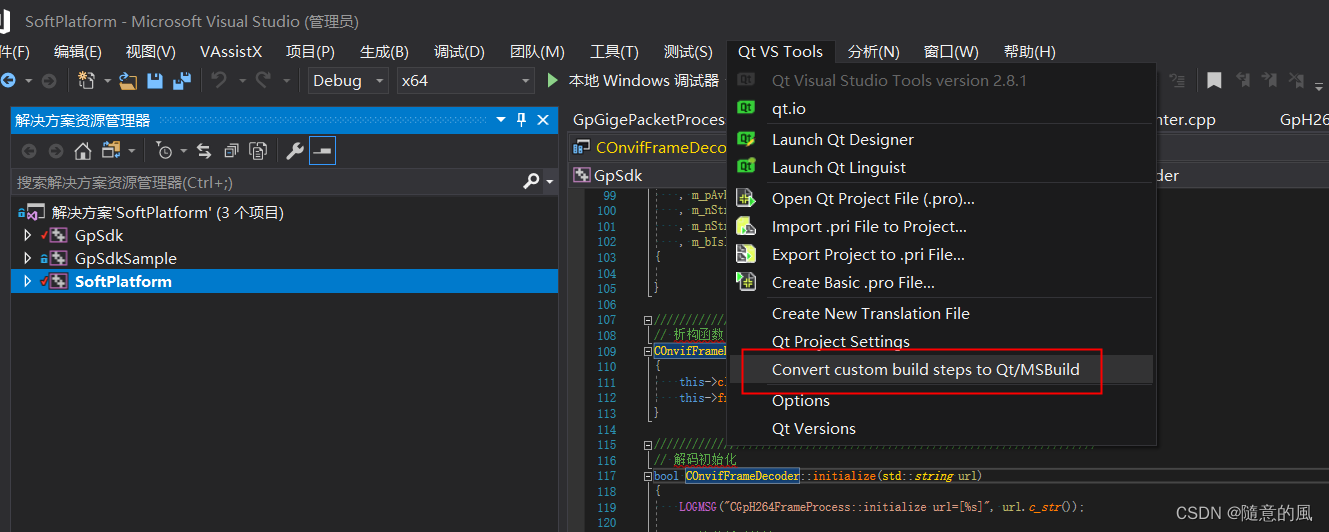
Task: Go to Home in Solution Explorer toolbar
Action: tap(83, 151)
